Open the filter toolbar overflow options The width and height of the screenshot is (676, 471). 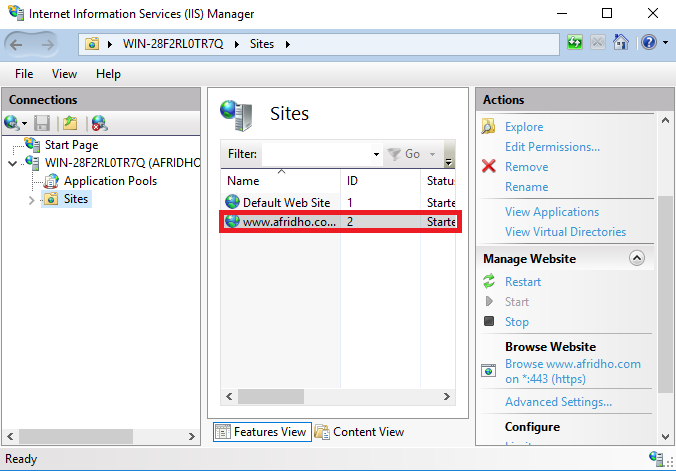(449, 154)
